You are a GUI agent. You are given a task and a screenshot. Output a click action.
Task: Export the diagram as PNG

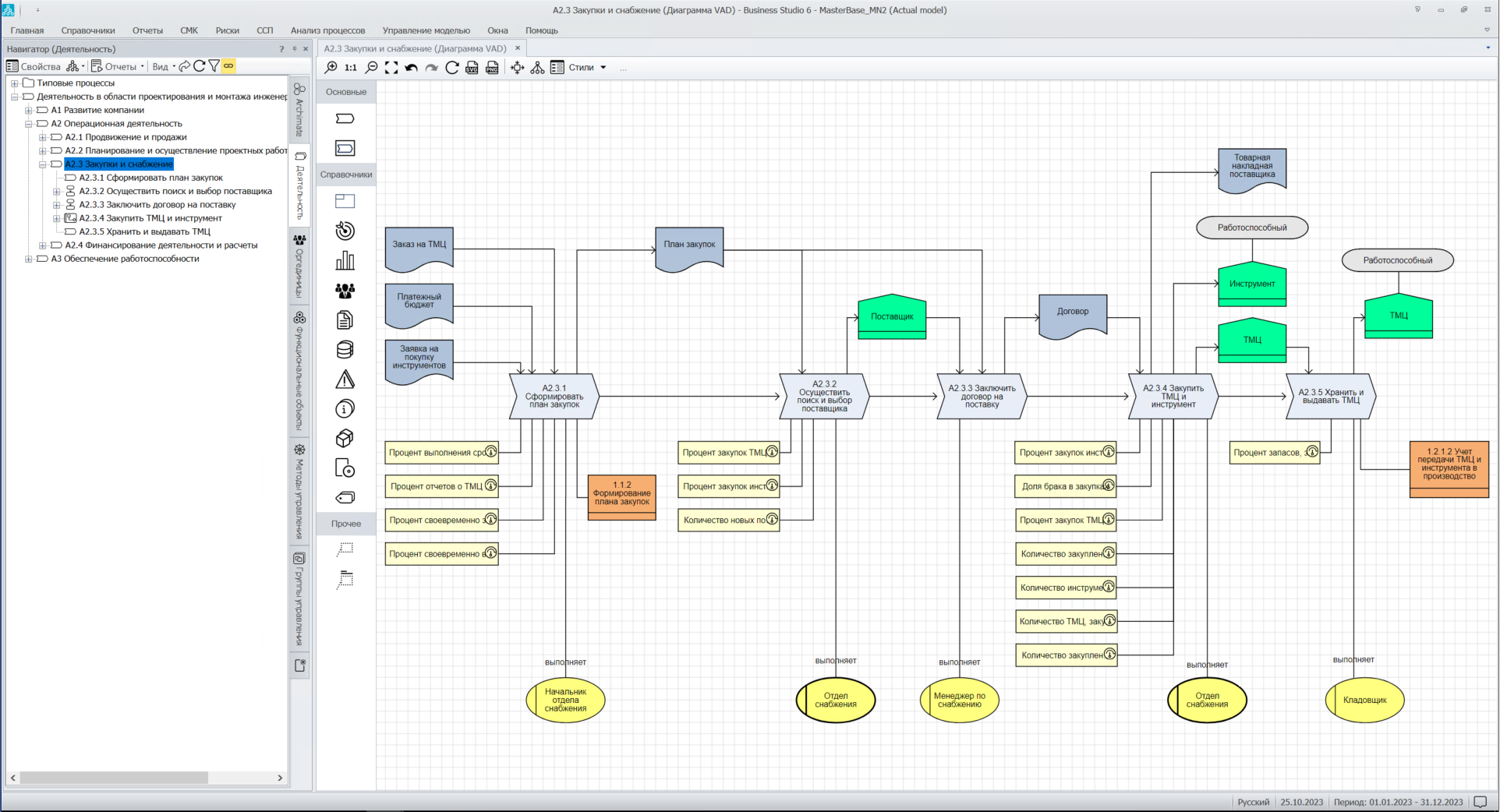click(492, 68)
